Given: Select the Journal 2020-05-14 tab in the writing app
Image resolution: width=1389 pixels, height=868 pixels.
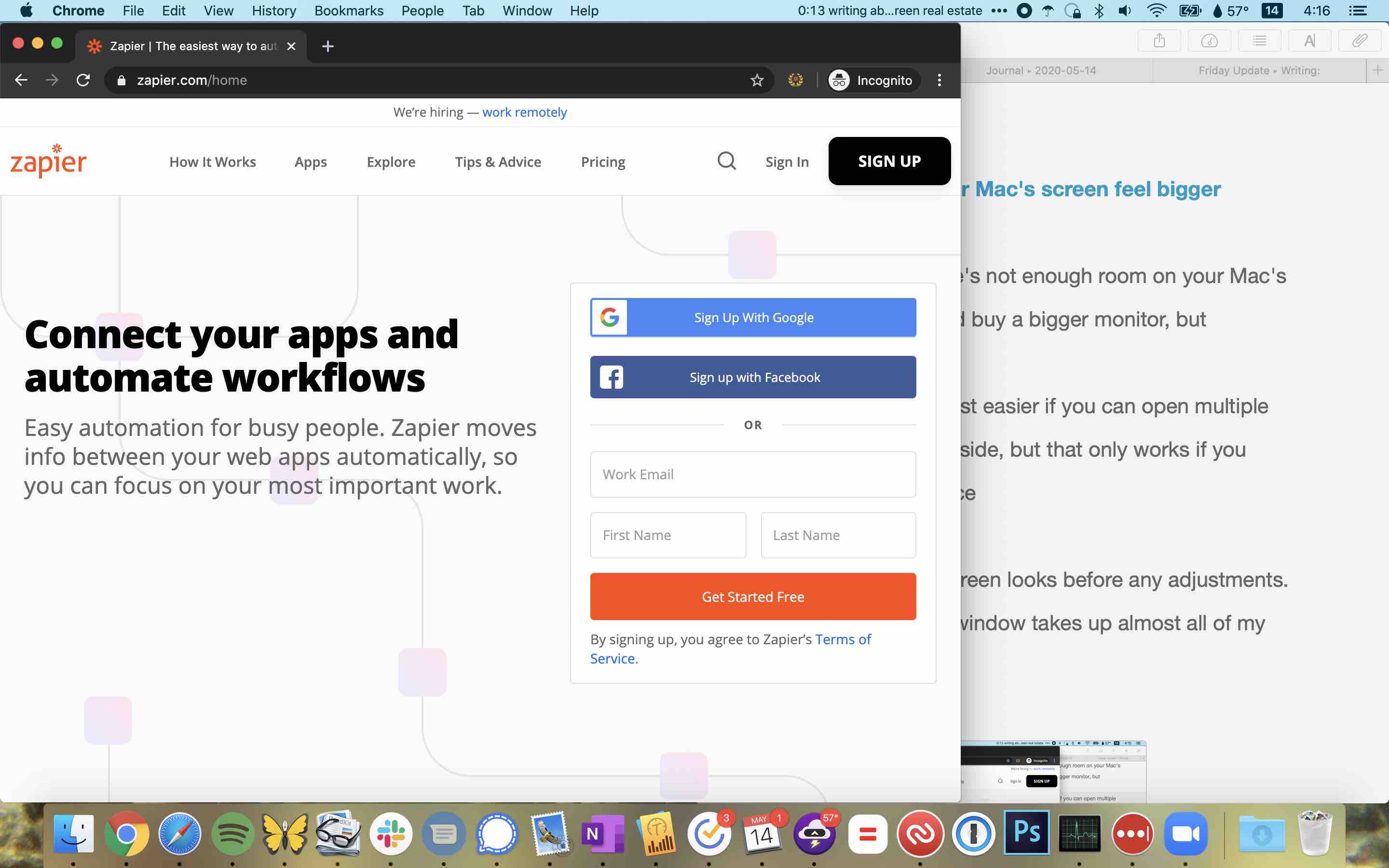Looking at the screenshot, I should (1041, 70).
